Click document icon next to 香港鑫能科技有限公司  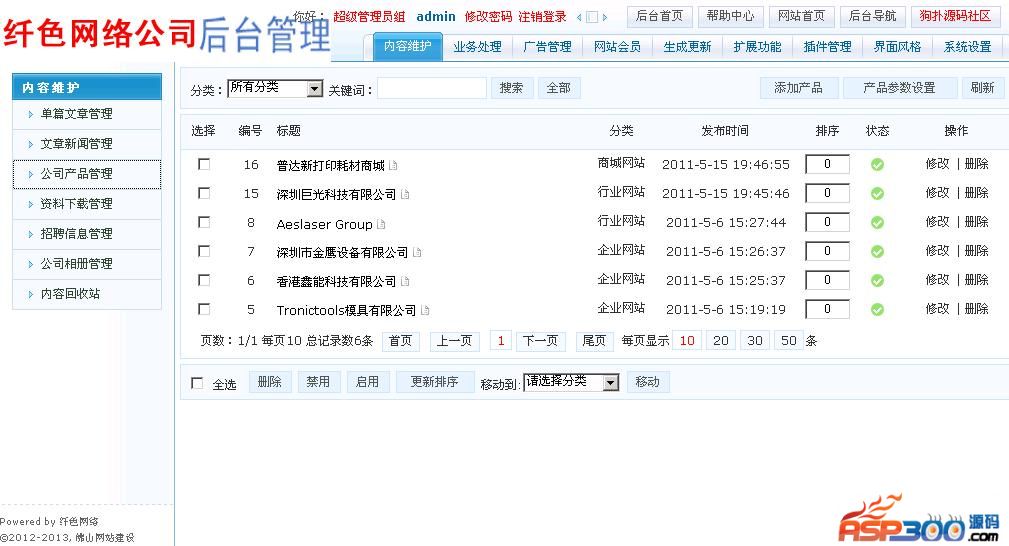(405, 281)
